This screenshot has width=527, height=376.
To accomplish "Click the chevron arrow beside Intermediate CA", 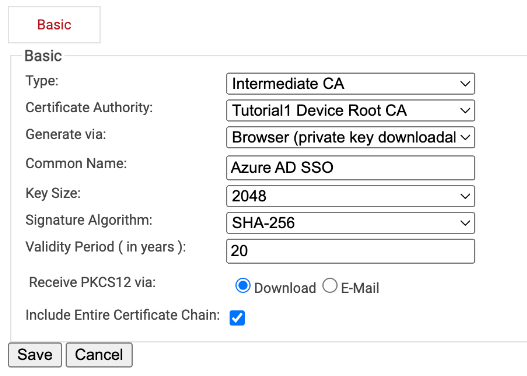I will [465, 84].
